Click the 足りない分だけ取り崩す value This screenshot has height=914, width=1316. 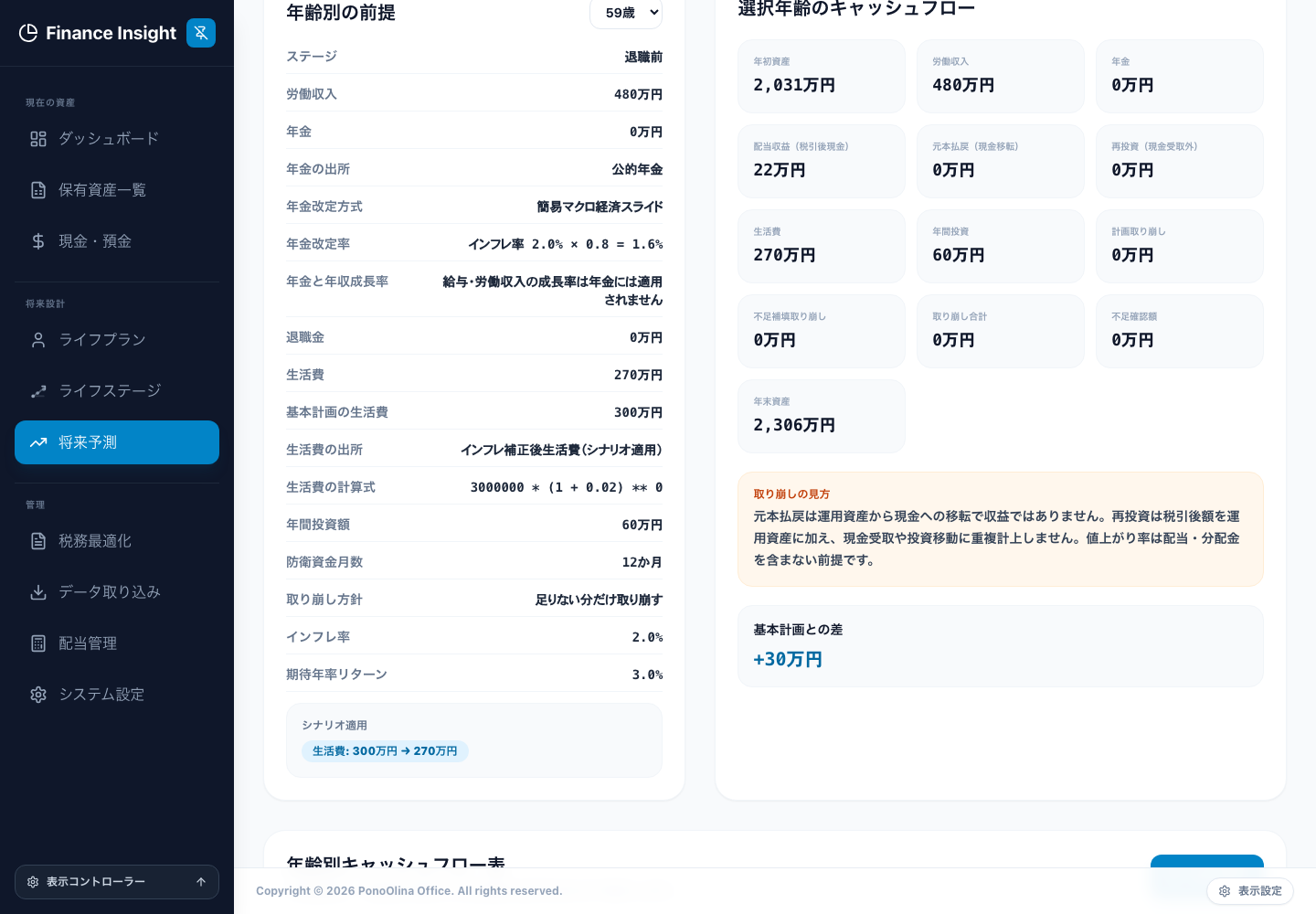coord(599,600)
